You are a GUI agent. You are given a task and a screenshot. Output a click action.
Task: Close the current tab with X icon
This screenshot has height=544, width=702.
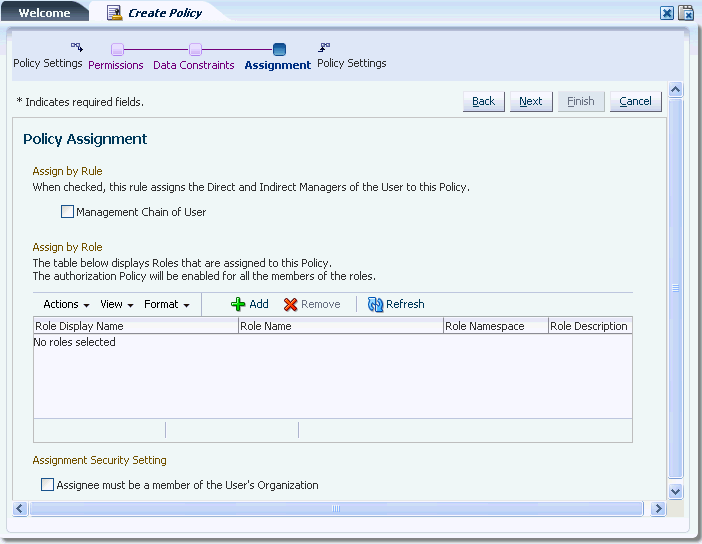pyautogui.click(x=667, y=13)
